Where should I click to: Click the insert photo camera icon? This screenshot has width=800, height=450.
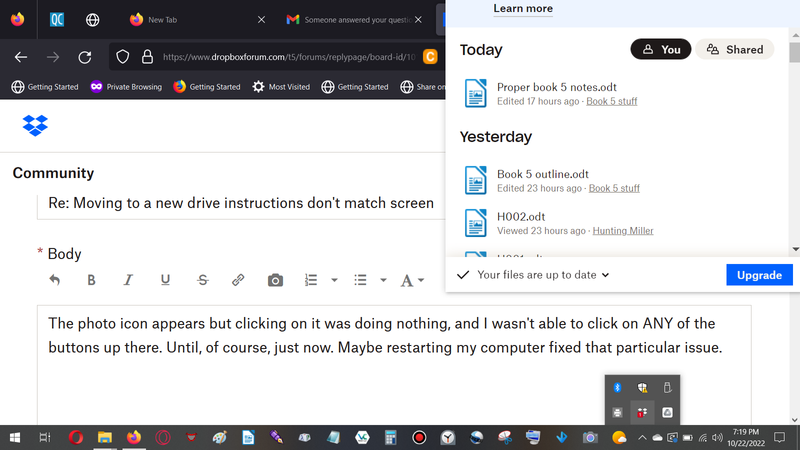point(275,281)
